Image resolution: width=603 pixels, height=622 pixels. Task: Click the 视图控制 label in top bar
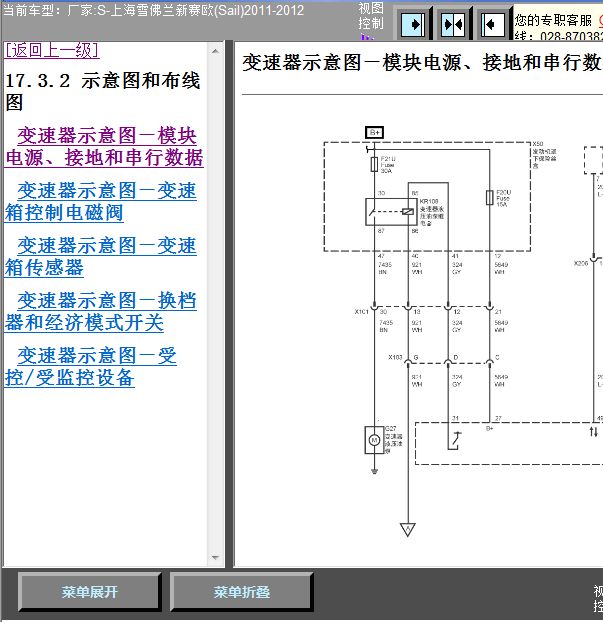(x=371, y=16)
